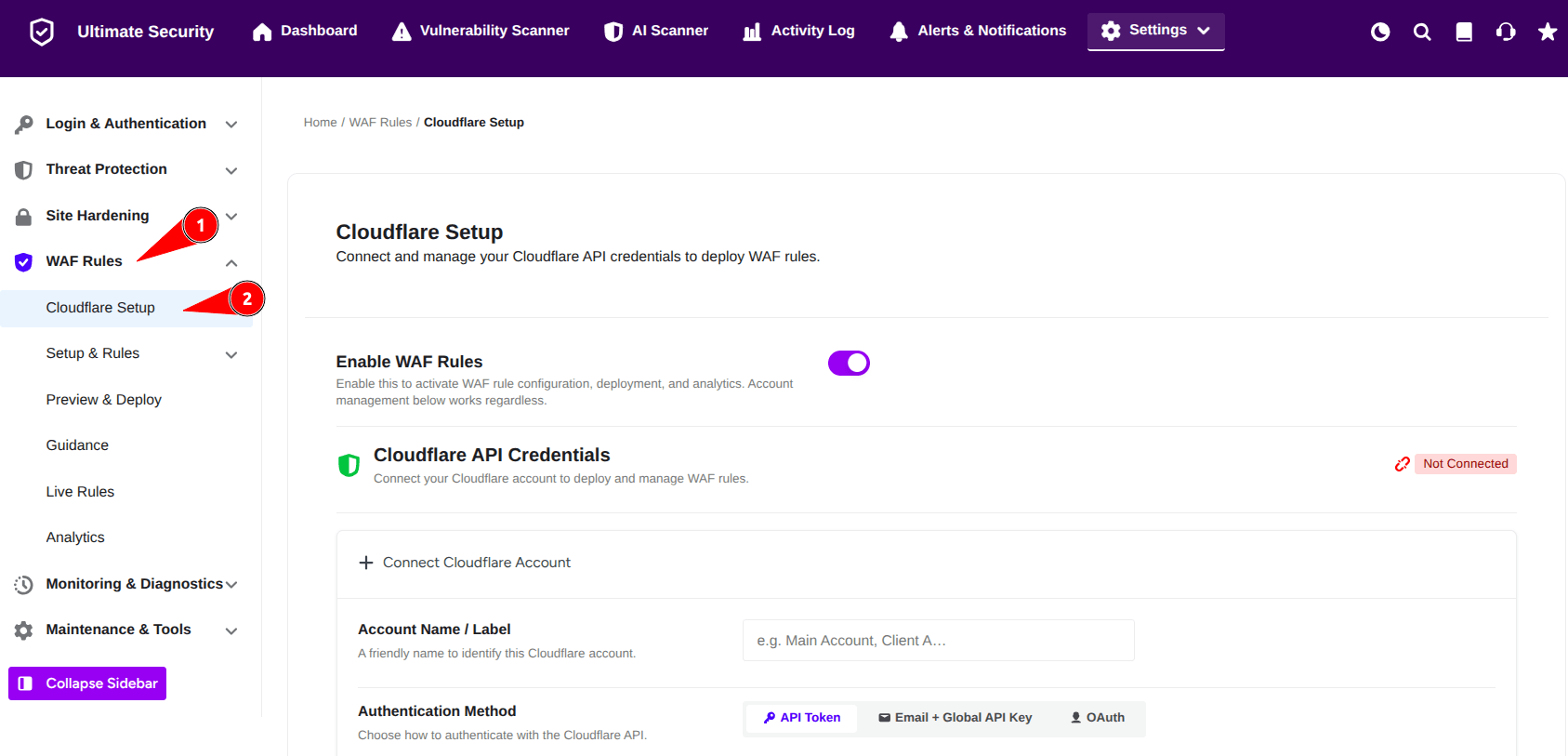Click the Dashboard home icon
Screen dimensions: 1568x756
click(x=262, y=32)
